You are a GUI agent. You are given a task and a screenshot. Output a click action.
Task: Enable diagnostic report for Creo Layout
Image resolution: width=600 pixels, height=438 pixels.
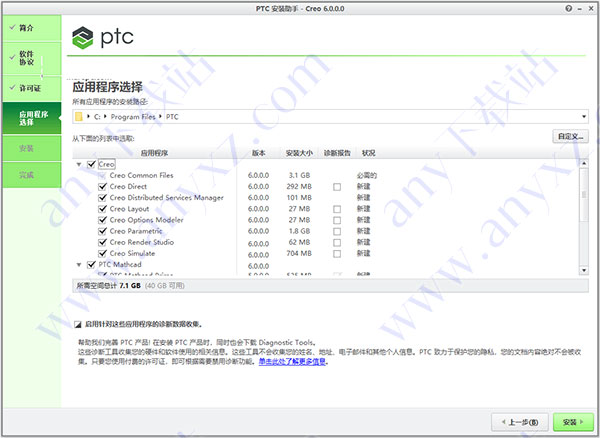(337, 209)
